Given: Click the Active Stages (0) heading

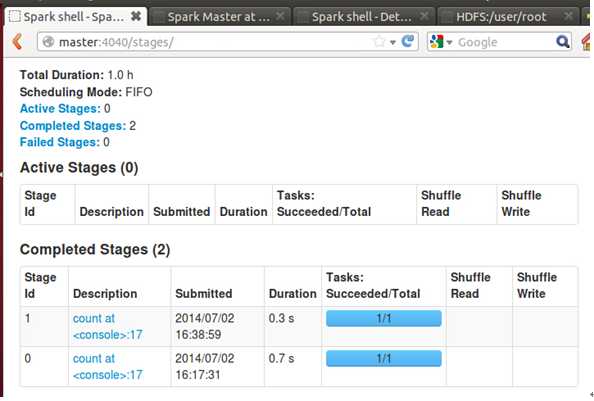Looking at the screenshot, I should [79, 167].
